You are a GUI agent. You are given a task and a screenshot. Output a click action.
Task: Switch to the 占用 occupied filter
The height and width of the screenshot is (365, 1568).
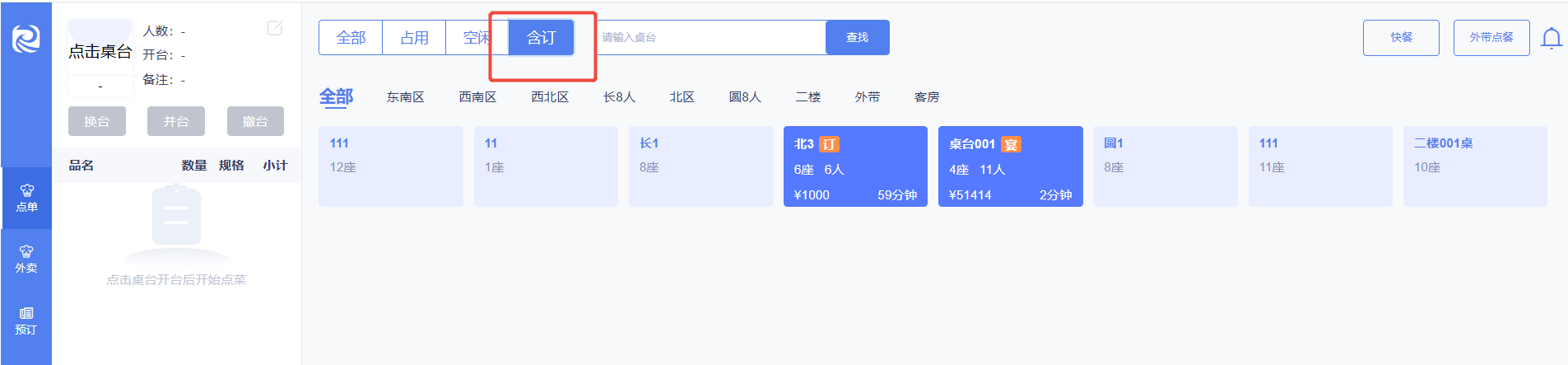(x=414, y=38)
